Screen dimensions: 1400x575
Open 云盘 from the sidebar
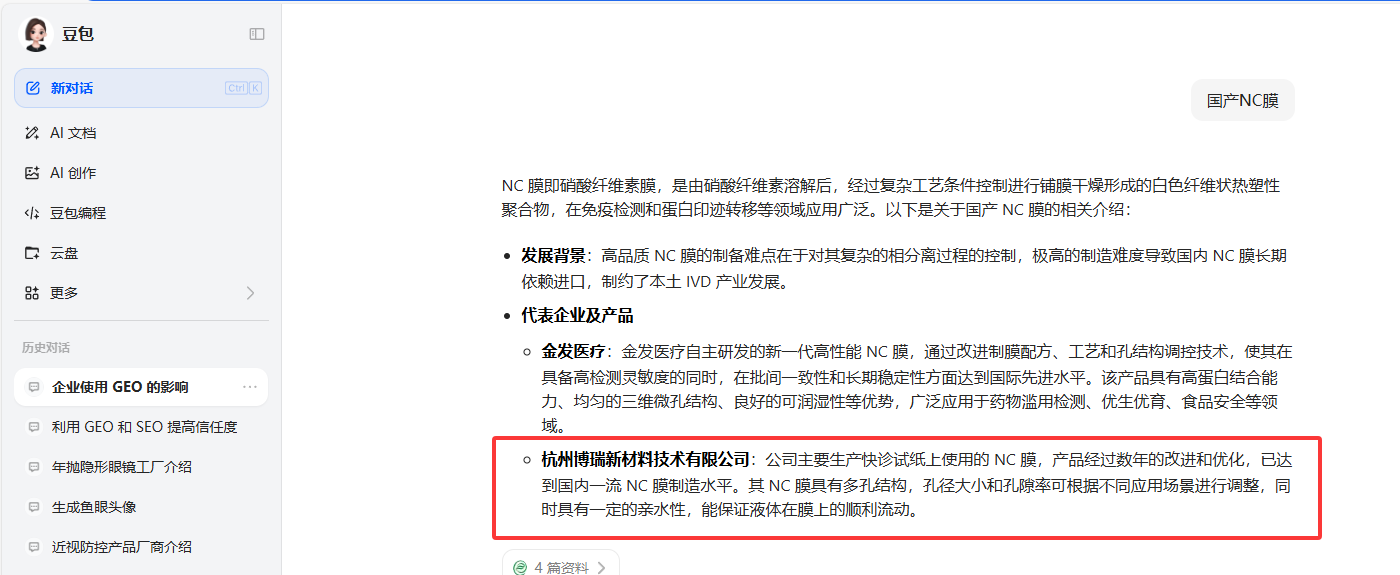pos(141,253)
